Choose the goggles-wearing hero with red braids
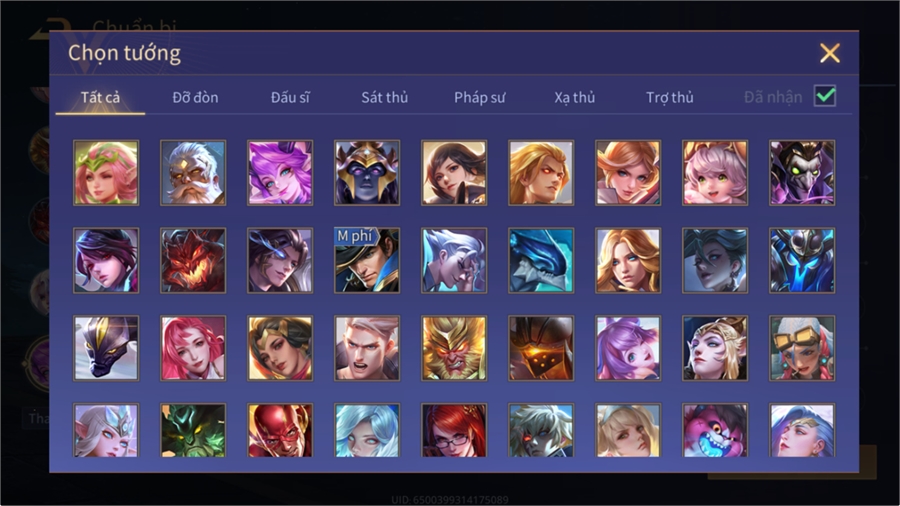This screenshot has width=900, height=506. pos(802,348)
